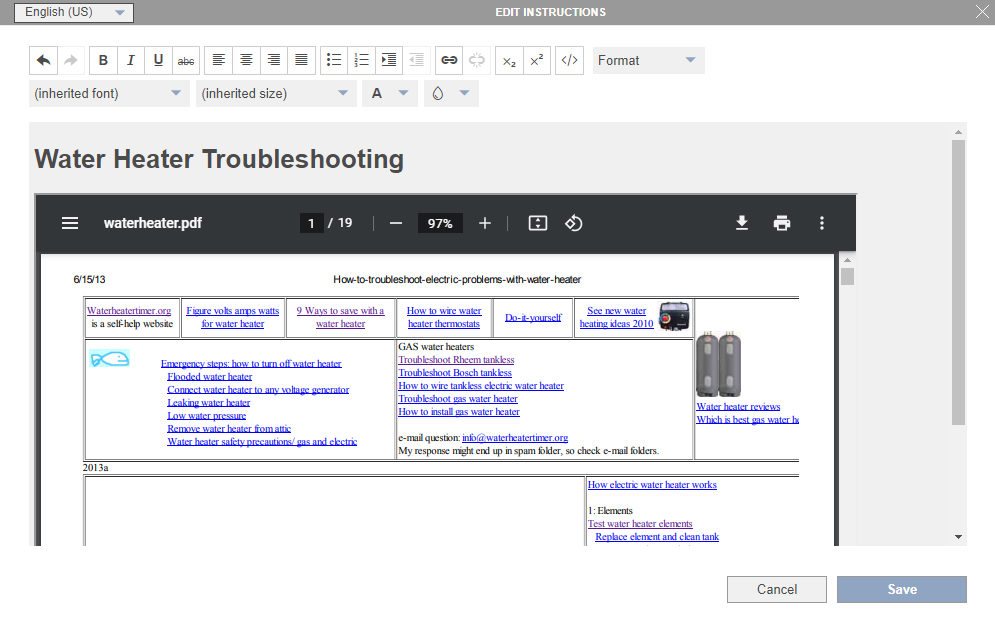Open the source code view icon
Screen dimensions: 995x621
[x=569, y=60]
